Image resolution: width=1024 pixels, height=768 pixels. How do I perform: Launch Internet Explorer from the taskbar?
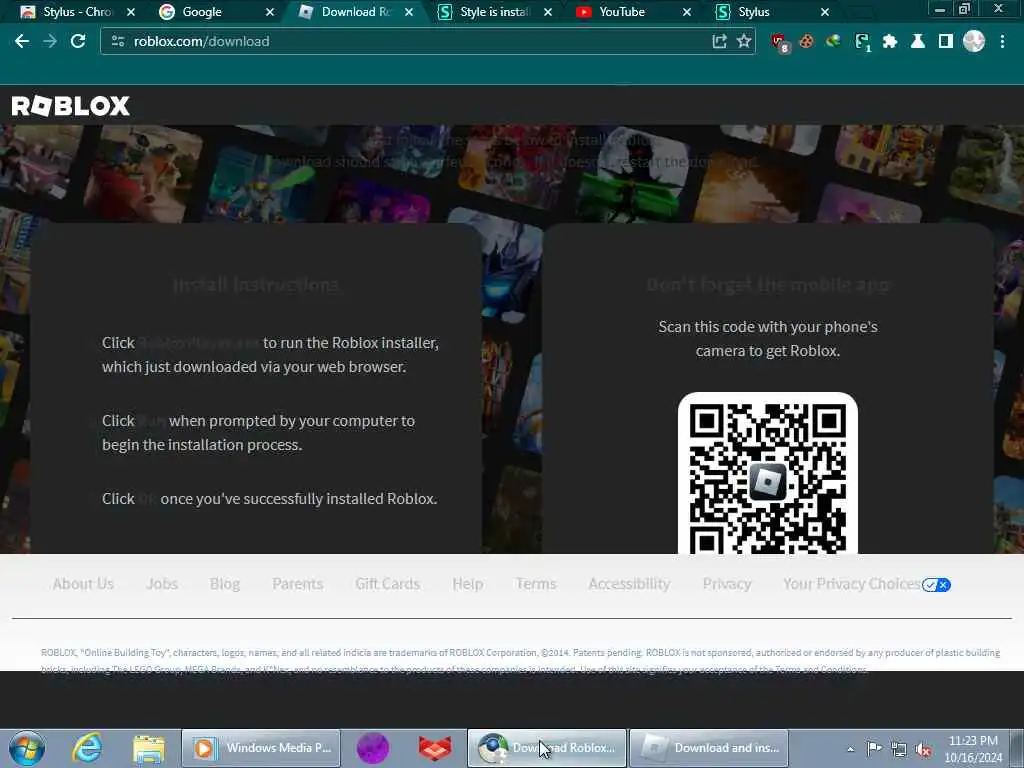pyautogui.click(x=88, y=748)
